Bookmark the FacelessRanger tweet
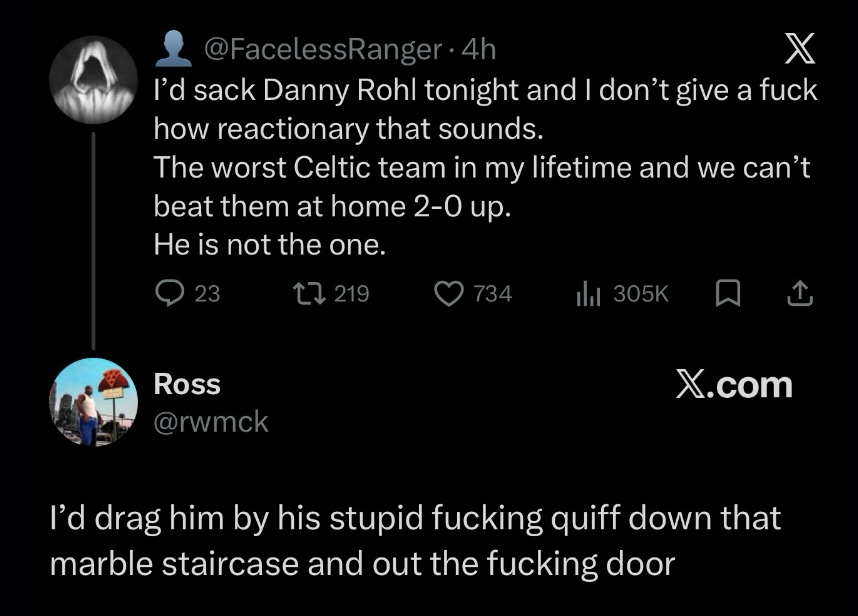 (730, 293)
